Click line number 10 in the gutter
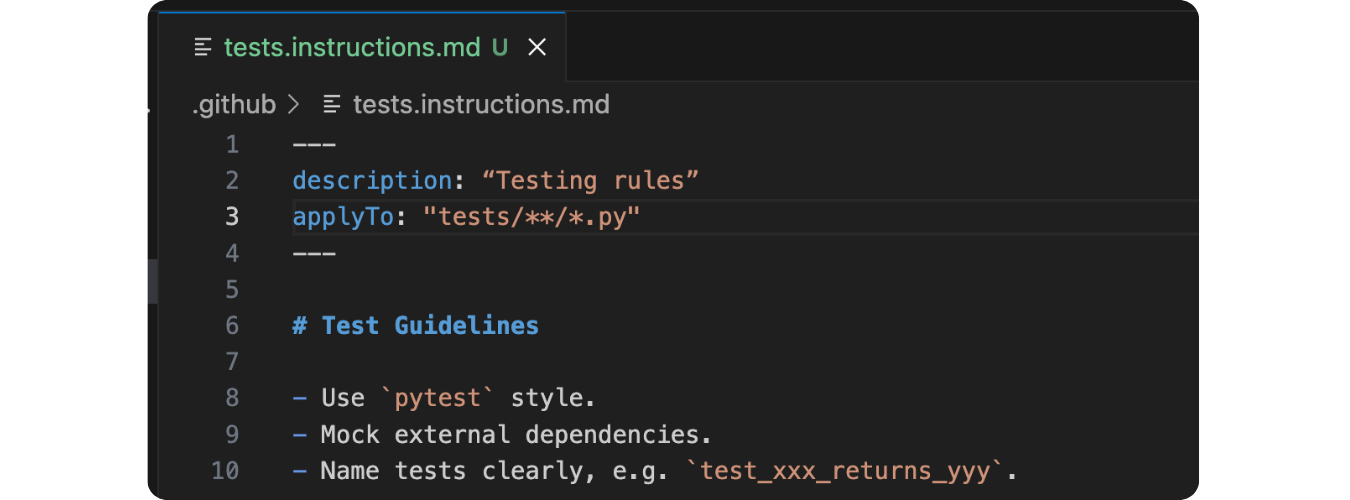 coord(226,470)
